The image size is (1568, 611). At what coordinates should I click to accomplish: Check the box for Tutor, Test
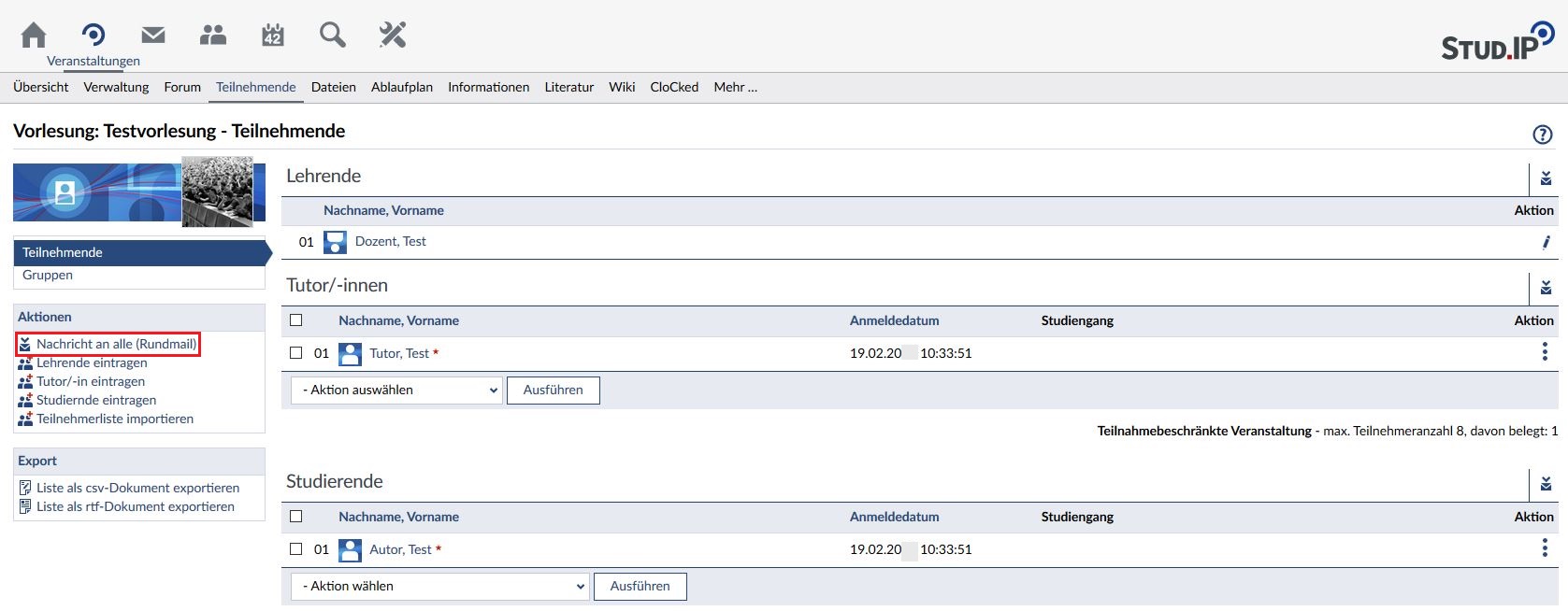(x=296, y=353)
